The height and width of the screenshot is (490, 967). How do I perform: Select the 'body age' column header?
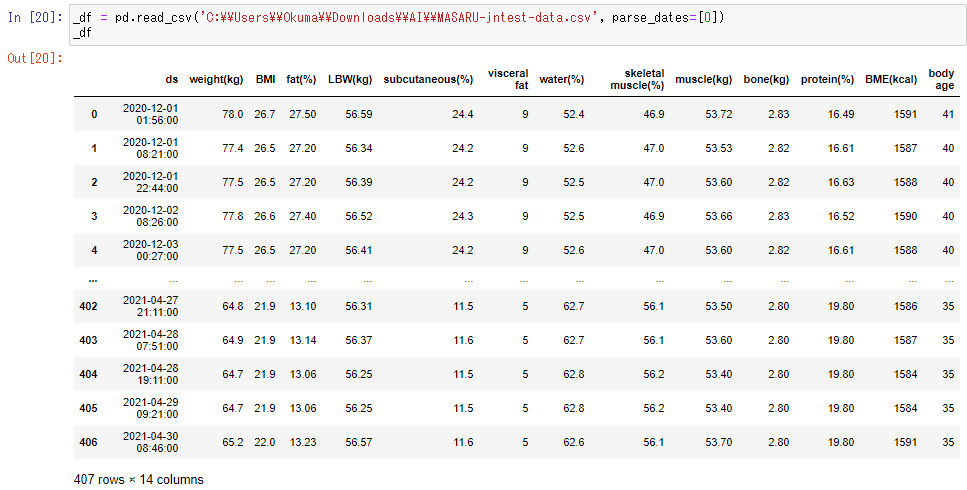click(x=941, y=80)
